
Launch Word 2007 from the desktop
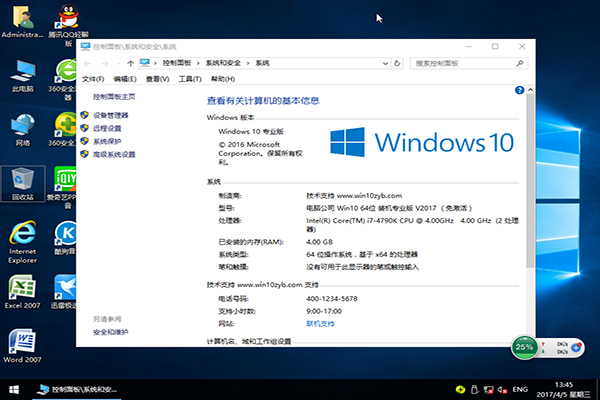(x=22, y=343)
